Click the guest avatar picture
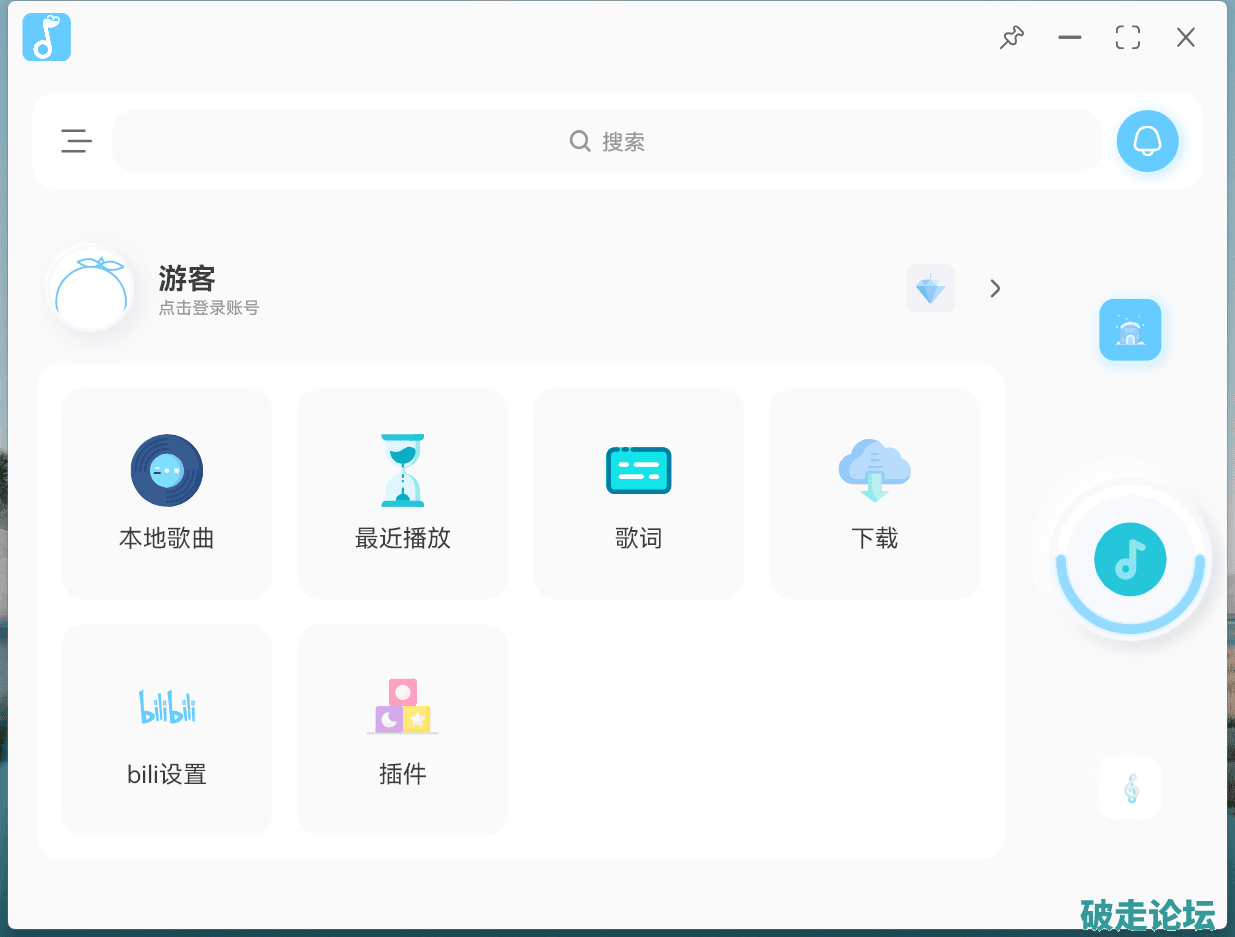This screenshot has width=1235, height=937. (x=90, y=289)
